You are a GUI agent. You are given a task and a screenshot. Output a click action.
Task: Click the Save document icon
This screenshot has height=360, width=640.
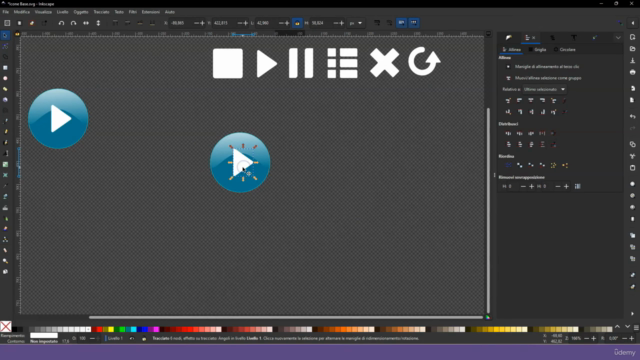633,60
